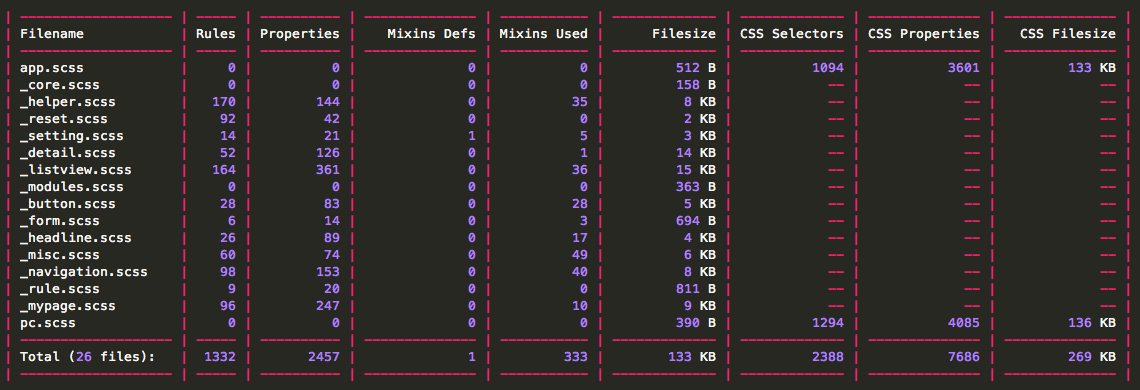Click _helper.scss Rules value 170
The image size is (1140, 390).
click(224, 102)
